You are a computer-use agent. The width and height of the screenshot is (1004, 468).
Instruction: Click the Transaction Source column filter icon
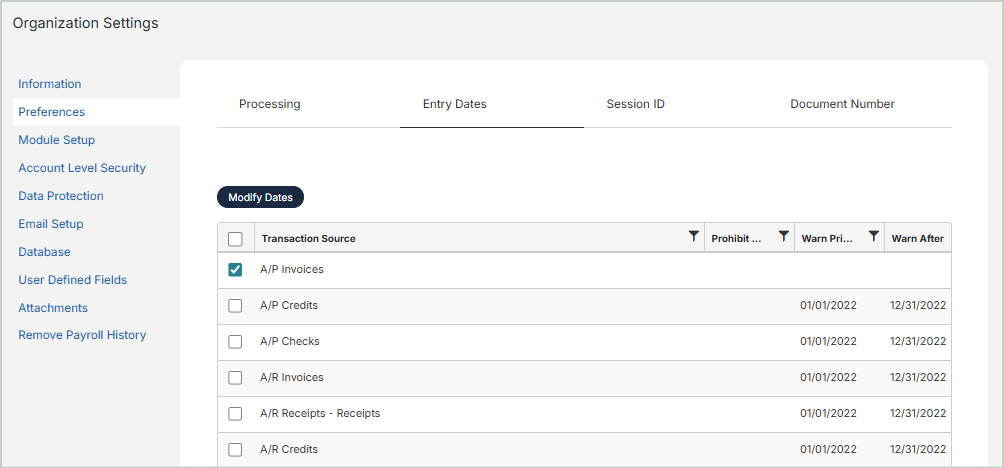pyautogui.click(x=694, y=237)
